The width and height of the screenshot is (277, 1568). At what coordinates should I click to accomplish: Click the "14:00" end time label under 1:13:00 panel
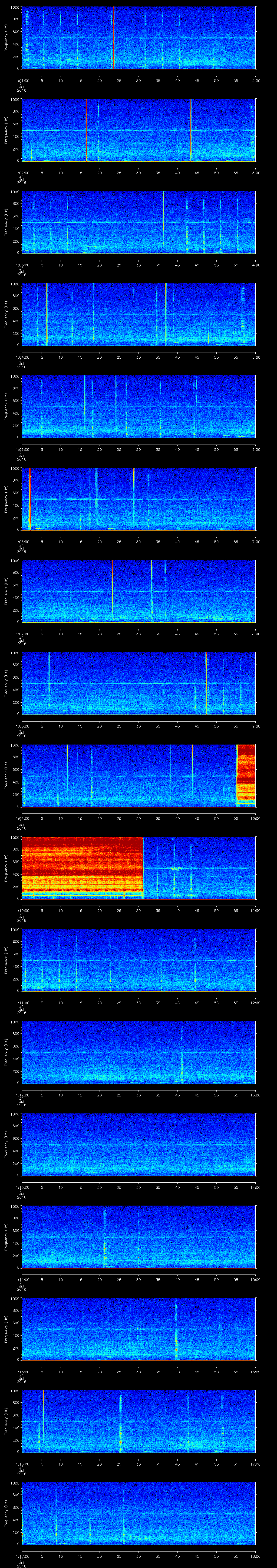point(255,1187)
